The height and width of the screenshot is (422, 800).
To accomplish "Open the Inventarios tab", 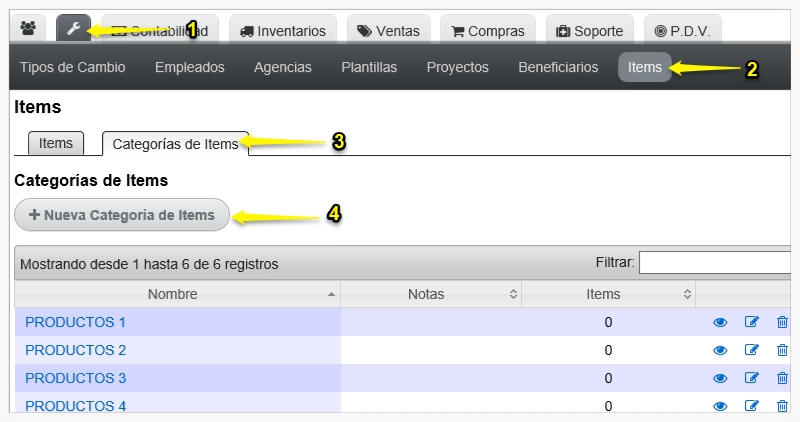I will tap(283, 31).
